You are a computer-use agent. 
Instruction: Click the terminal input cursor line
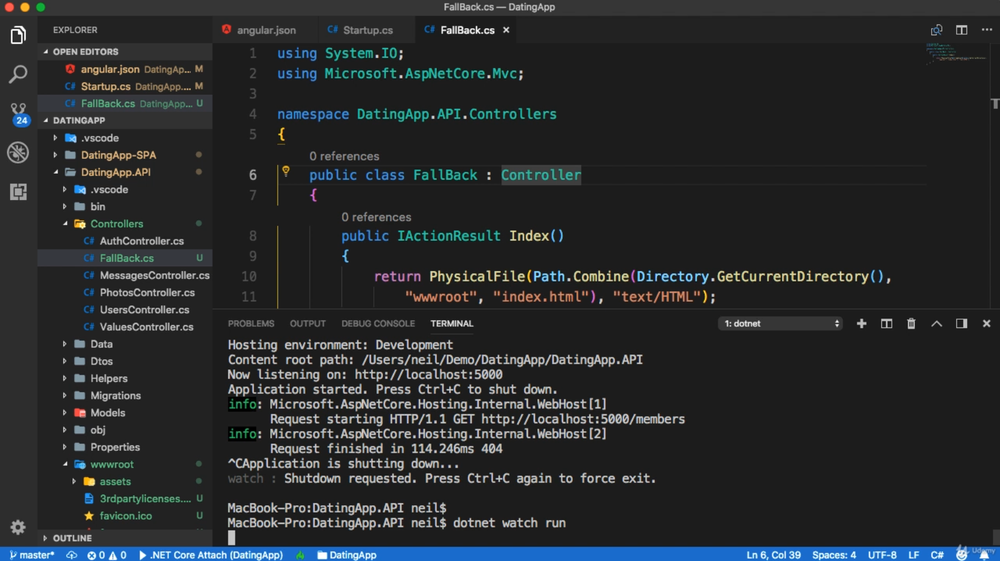click(x=232, y=538)
